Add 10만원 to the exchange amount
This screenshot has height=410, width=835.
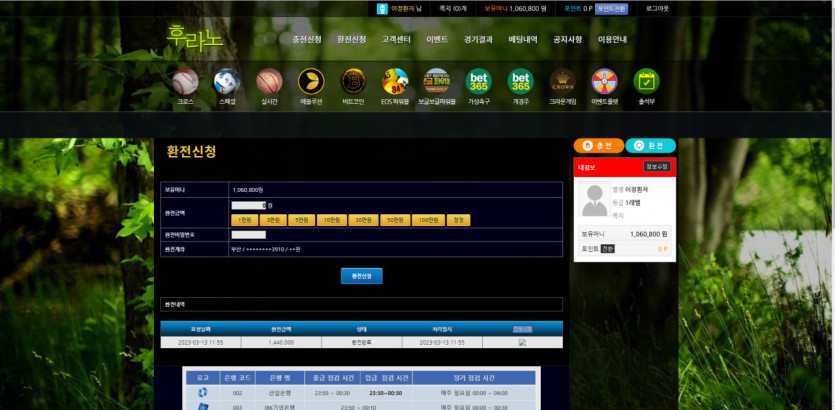click(332, 220)
